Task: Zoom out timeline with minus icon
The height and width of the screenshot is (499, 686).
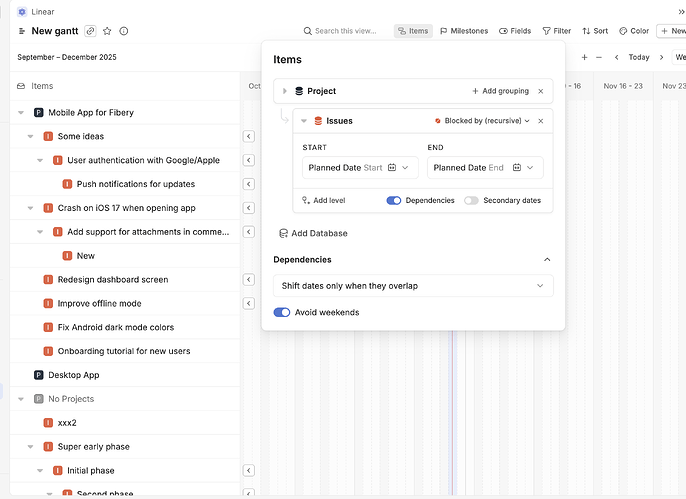Action: pos(599,57)
